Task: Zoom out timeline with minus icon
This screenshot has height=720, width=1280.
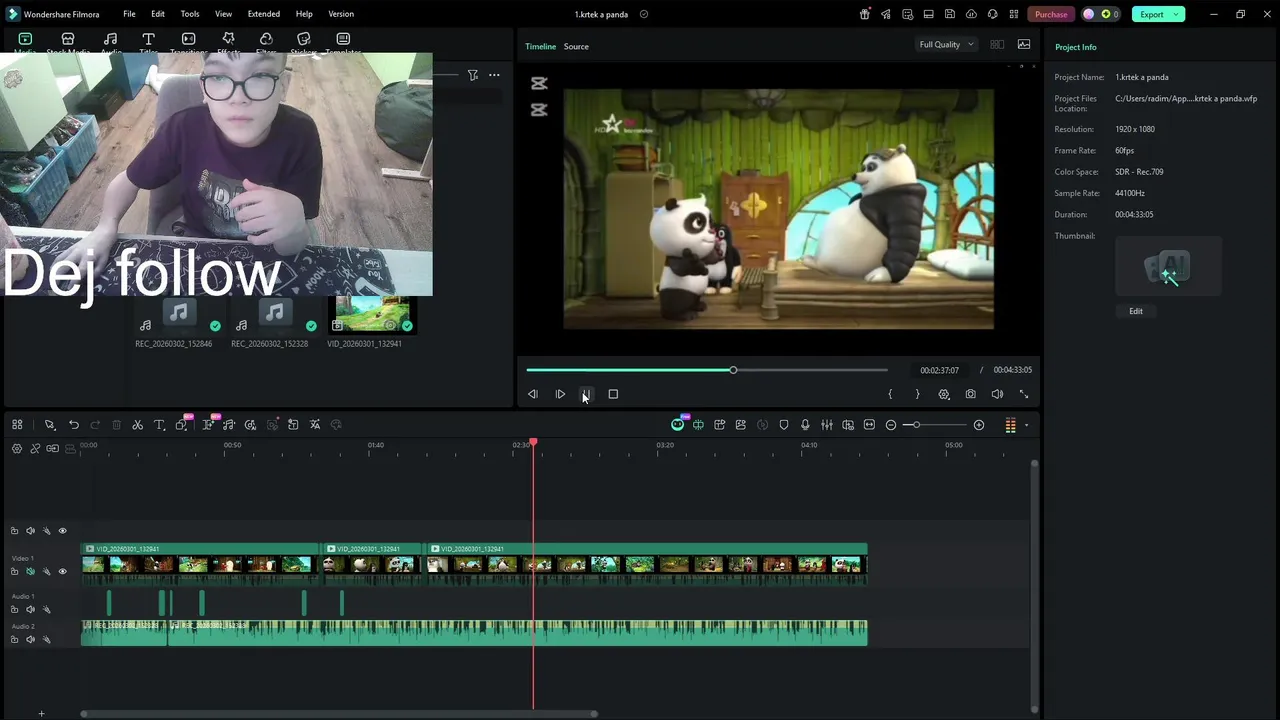Action: click(891, 425)
